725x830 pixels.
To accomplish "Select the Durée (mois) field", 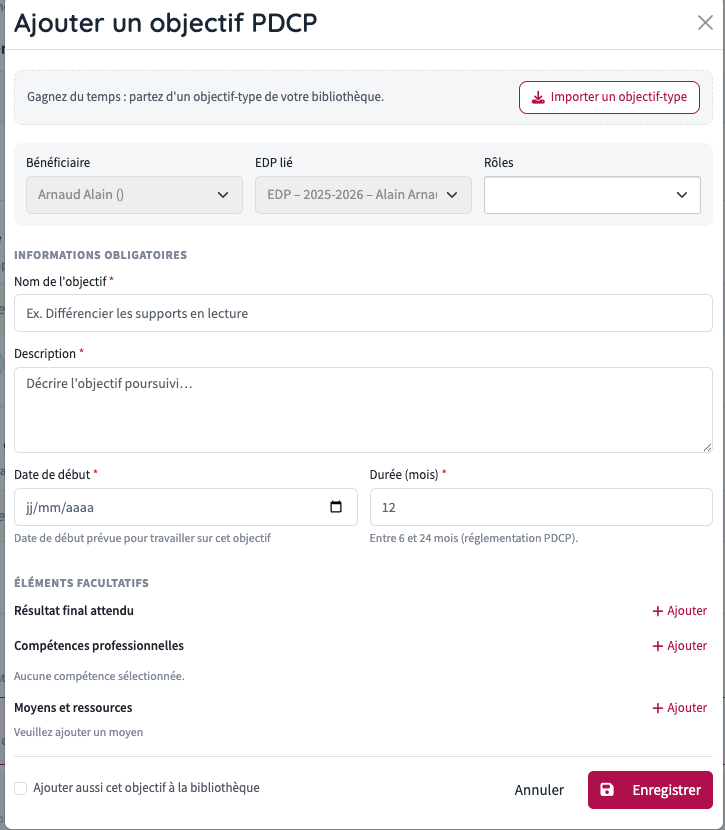I will (x=541, y=507).
